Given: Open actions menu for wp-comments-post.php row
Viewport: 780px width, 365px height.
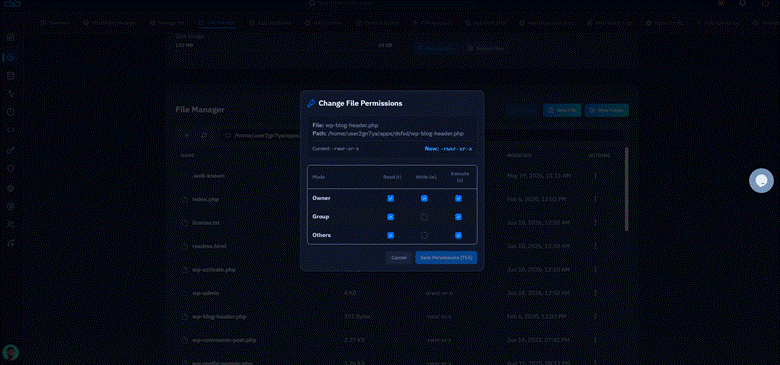Looking at the screenshot, I should point(595,340).
